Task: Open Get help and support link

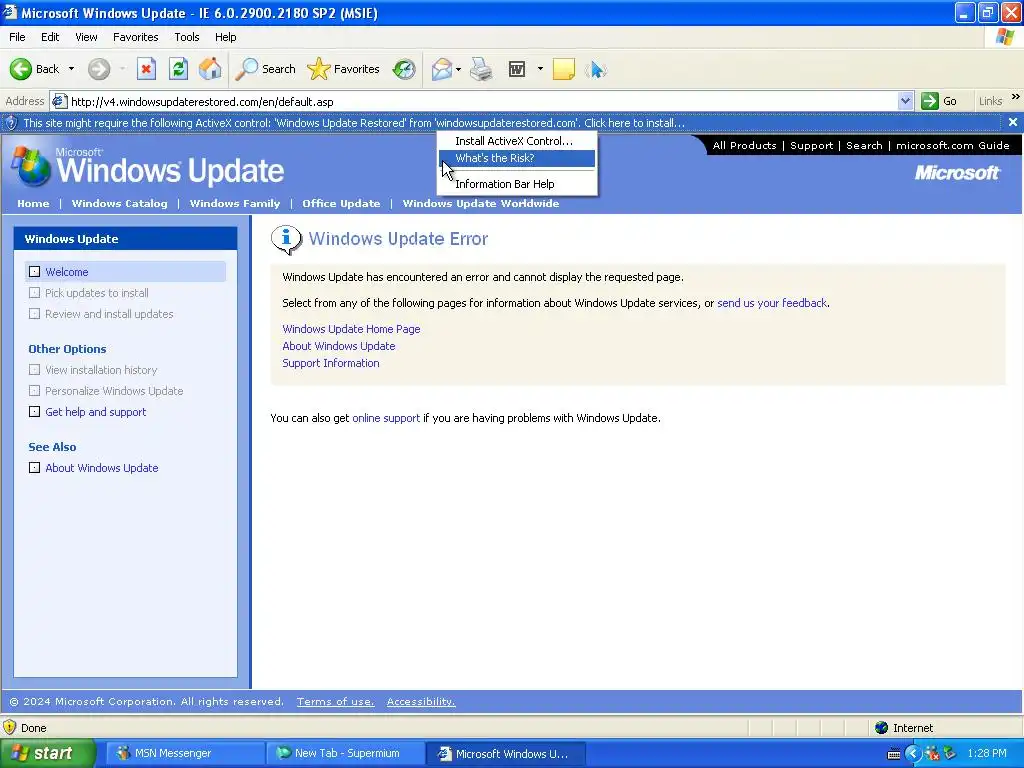Action: [95, 412]
